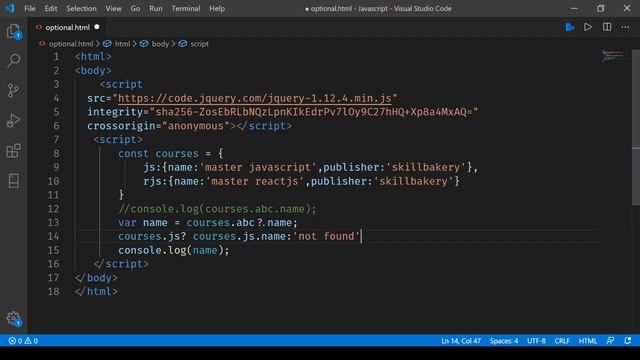Change line endings via CRLF
Screen dimensions: 640x360
tap(562, 341)
